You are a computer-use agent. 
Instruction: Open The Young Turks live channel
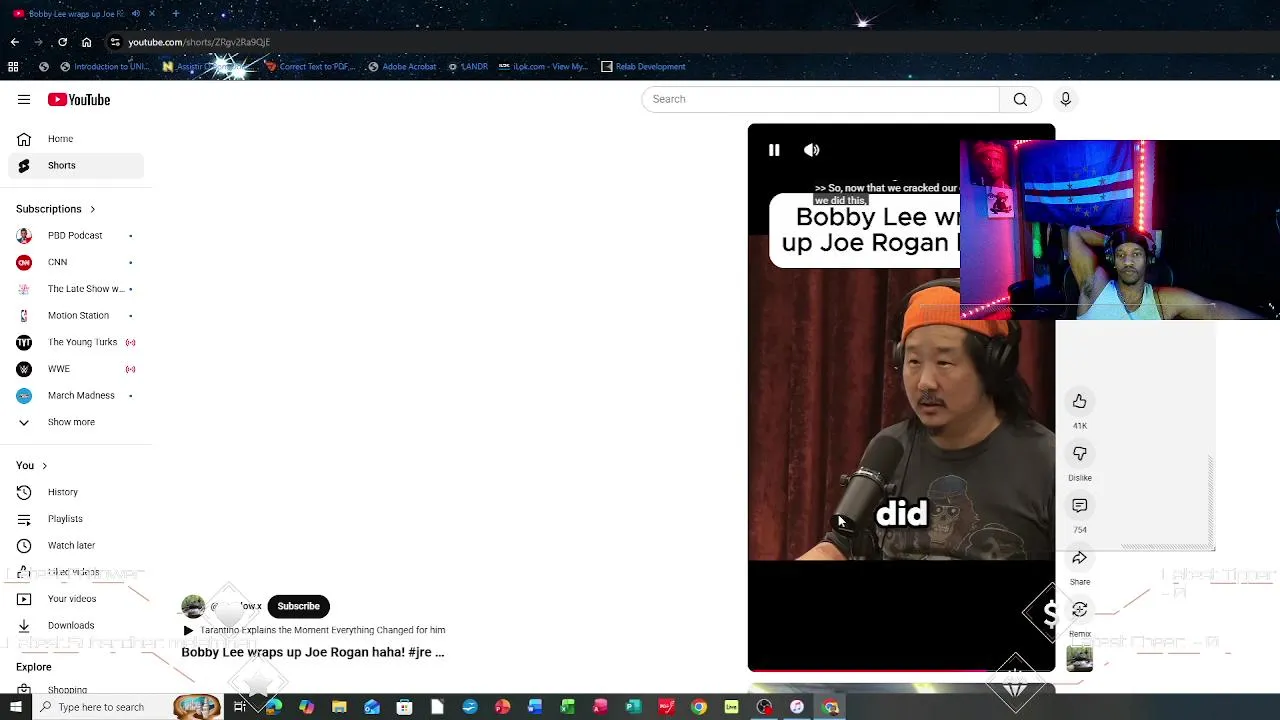[76, 342]
